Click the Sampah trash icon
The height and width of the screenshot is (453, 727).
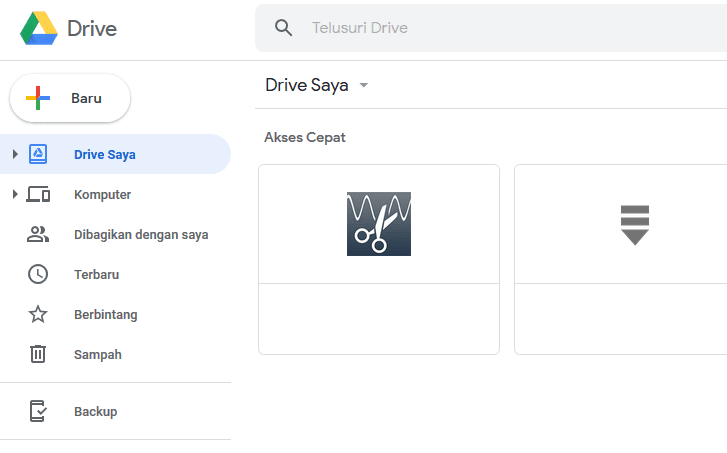tap(38, 354)
